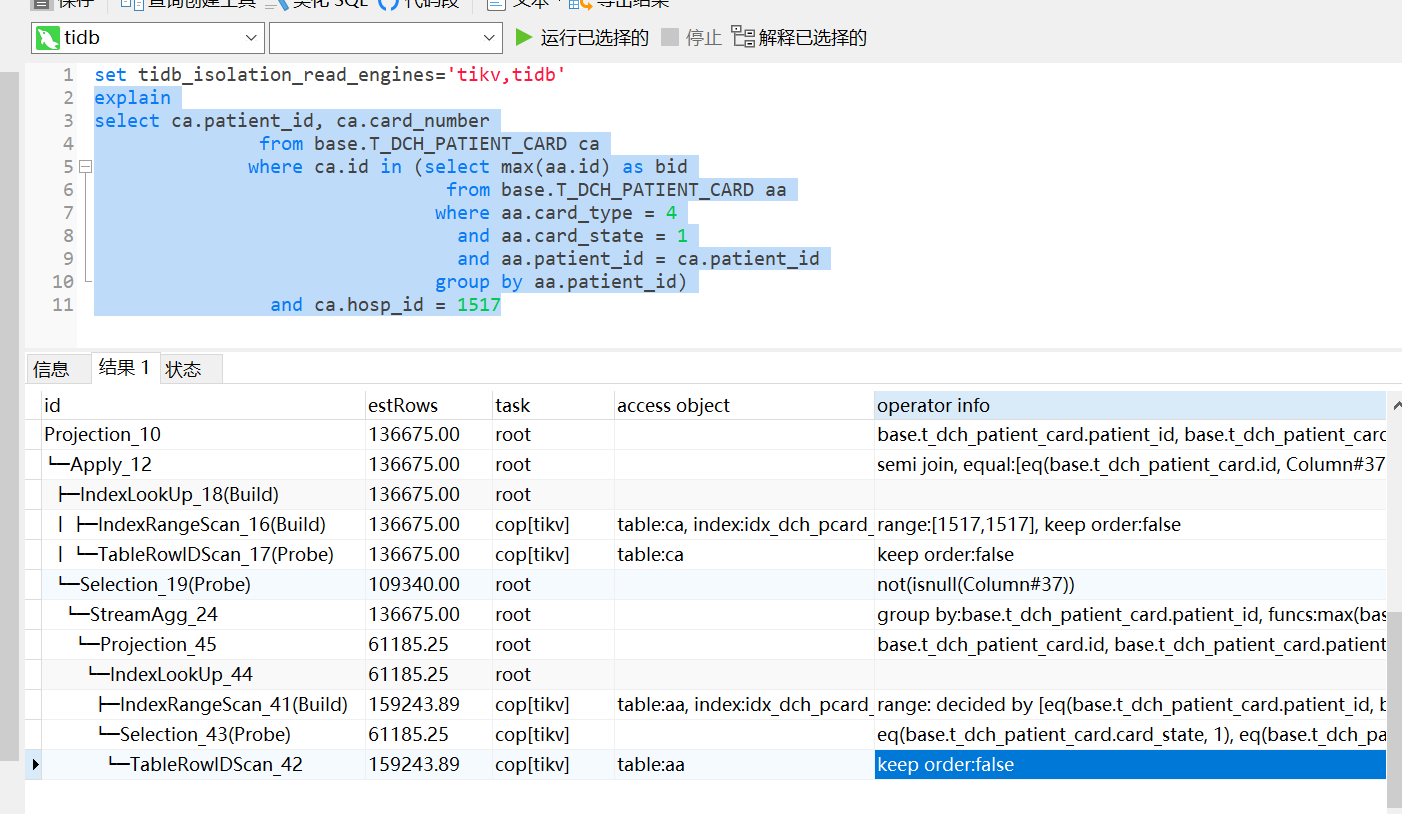Image resolution: width=1402 pixels, height=814 pixels.
Task: Click root task in StreamAgg_24 row
Action: [x=553, y=614]
